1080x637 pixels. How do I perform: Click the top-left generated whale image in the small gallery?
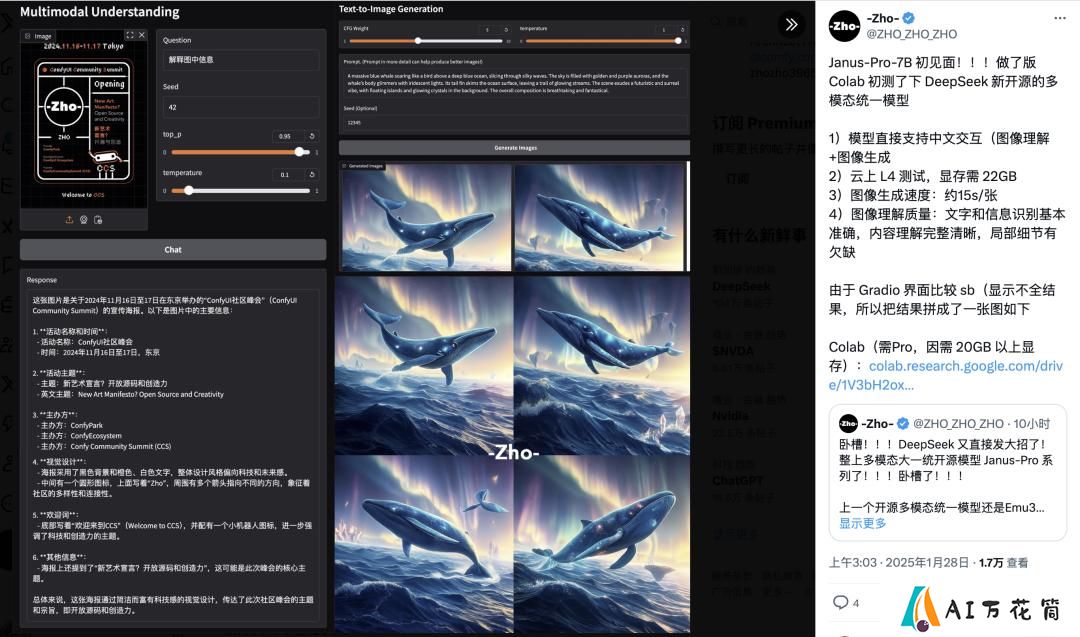click(x=426, y=218)
